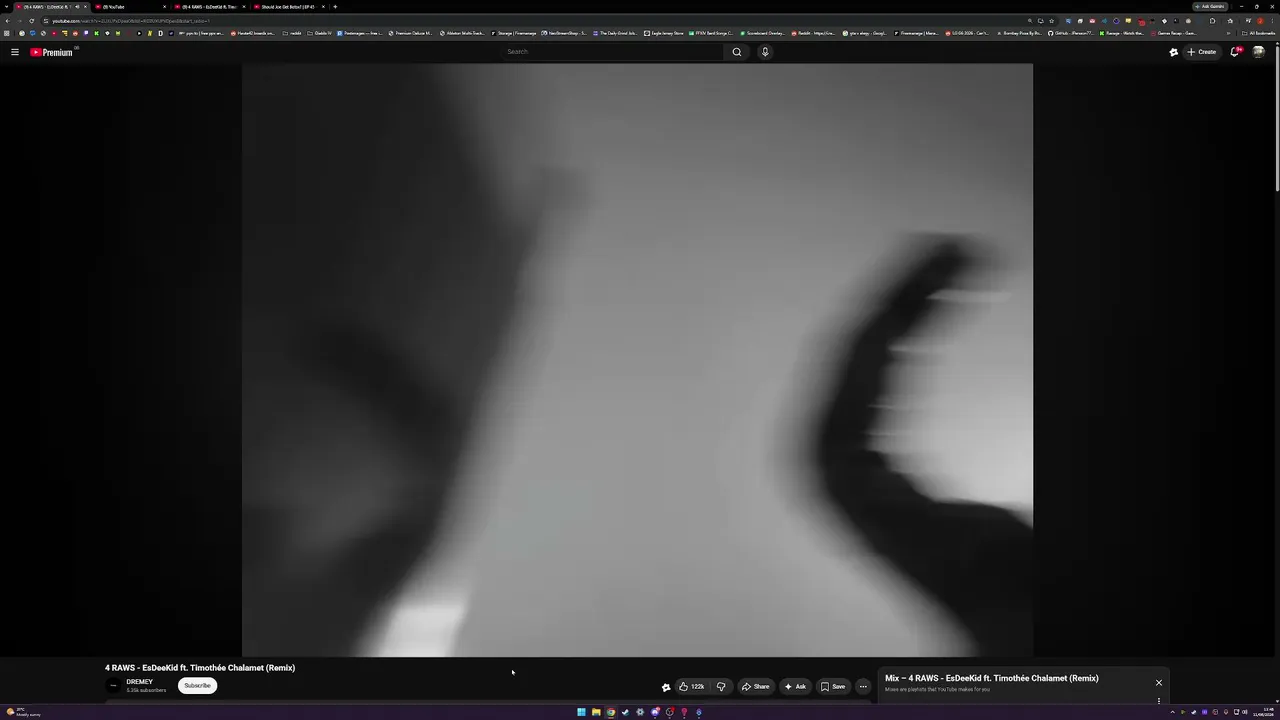Click the Mix – 4 RAWS playlist title
The height and width of the screenshot is (720, 1280).
click(x=992, y=678)
